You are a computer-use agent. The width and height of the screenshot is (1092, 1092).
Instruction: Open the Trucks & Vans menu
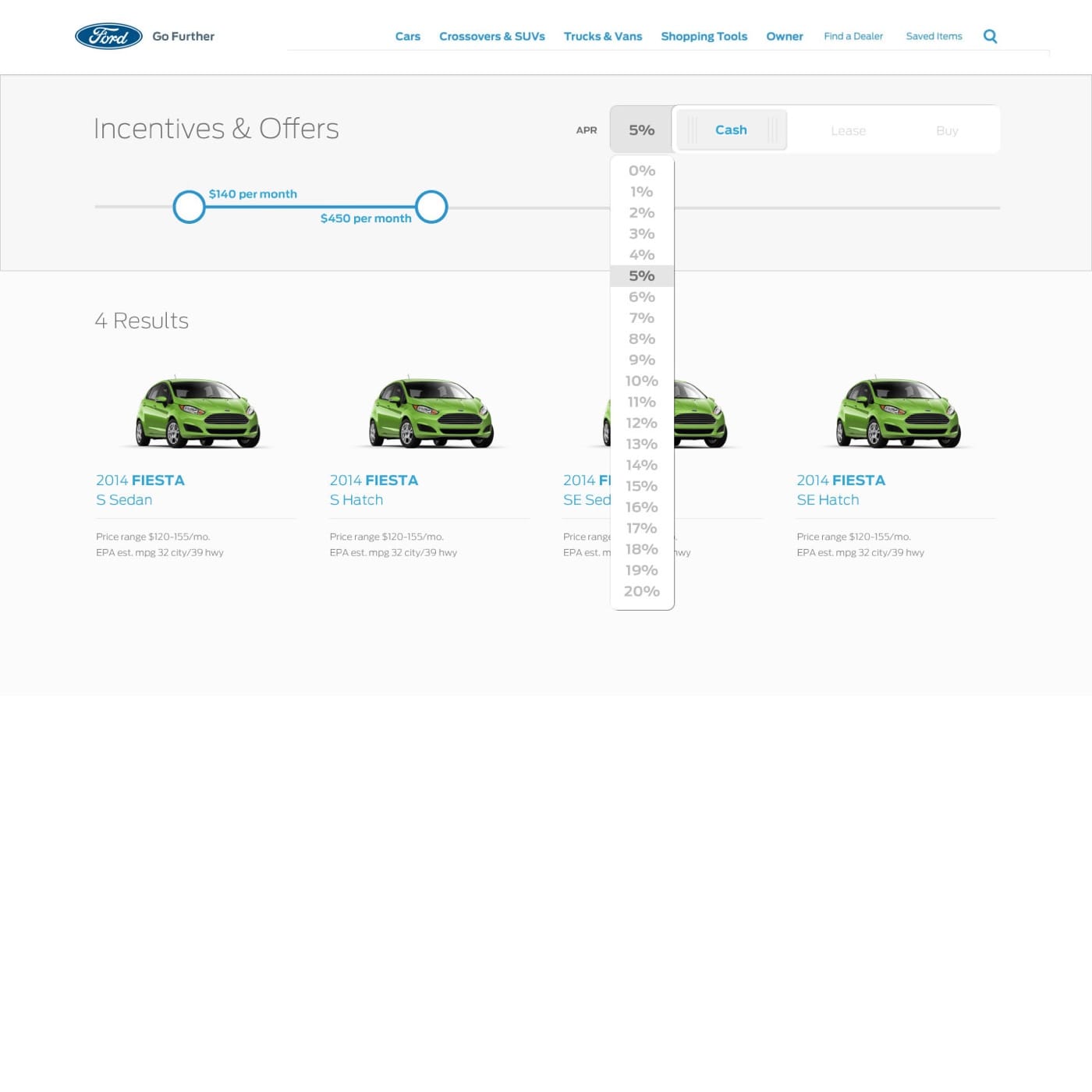click(x=603, y=36)
